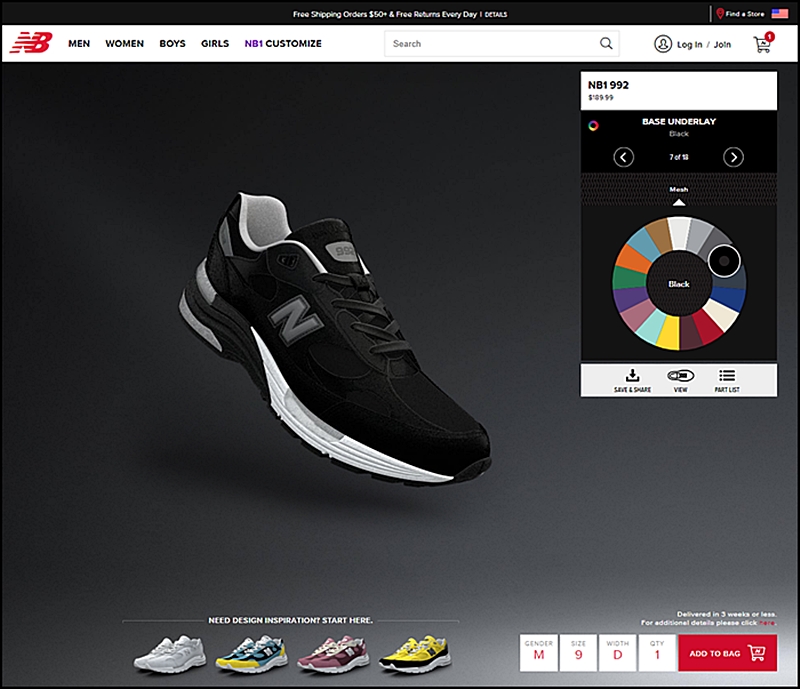Open the Width dropdown showing D
800x689 pixels.
pyautogui.click(x=618, y=653)
